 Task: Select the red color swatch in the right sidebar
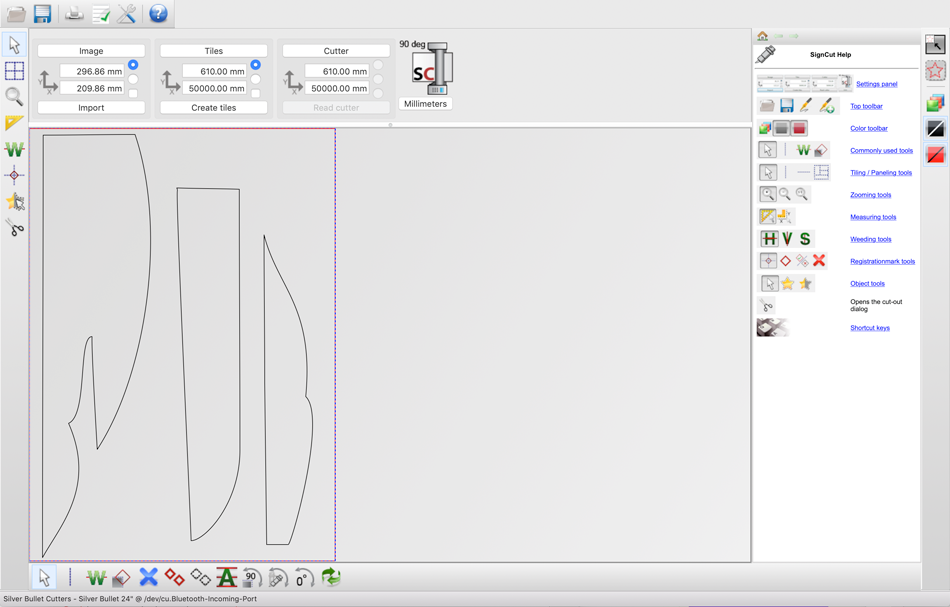click(935, 154)
